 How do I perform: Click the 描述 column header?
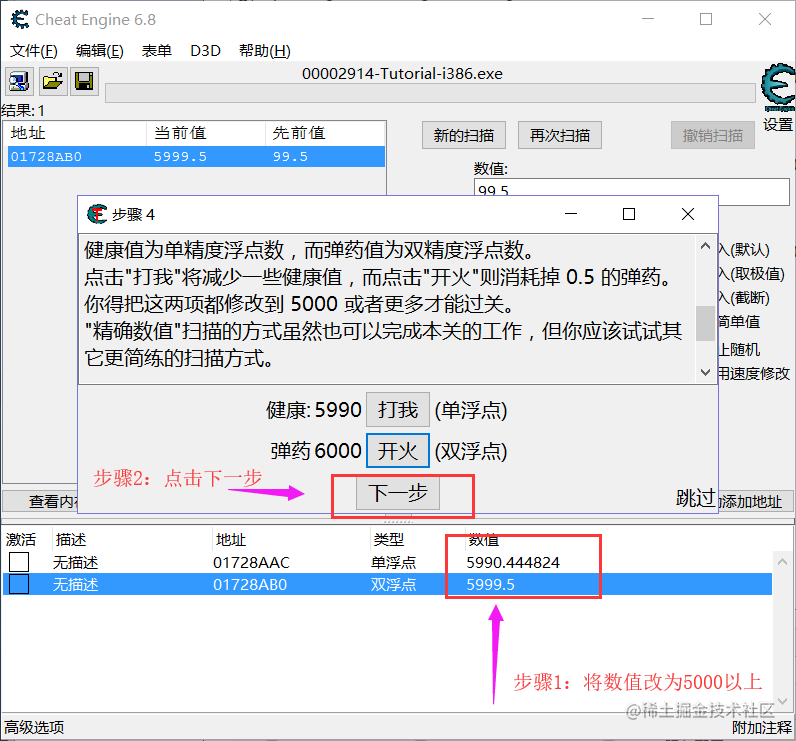click(x=71, y=540)
